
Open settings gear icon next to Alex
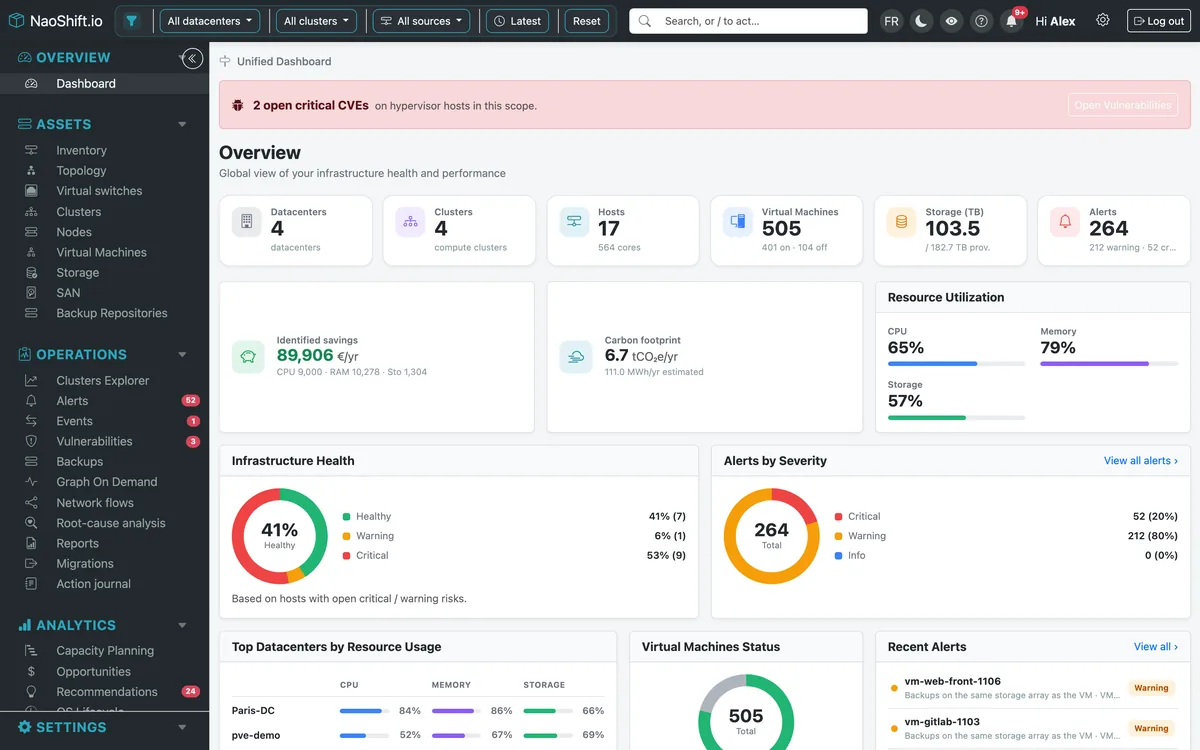(1103, 20)
